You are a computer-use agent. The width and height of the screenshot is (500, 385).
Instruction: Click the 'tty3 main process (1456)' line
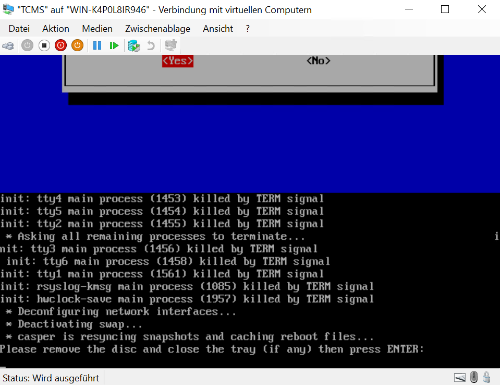point(159,249)
